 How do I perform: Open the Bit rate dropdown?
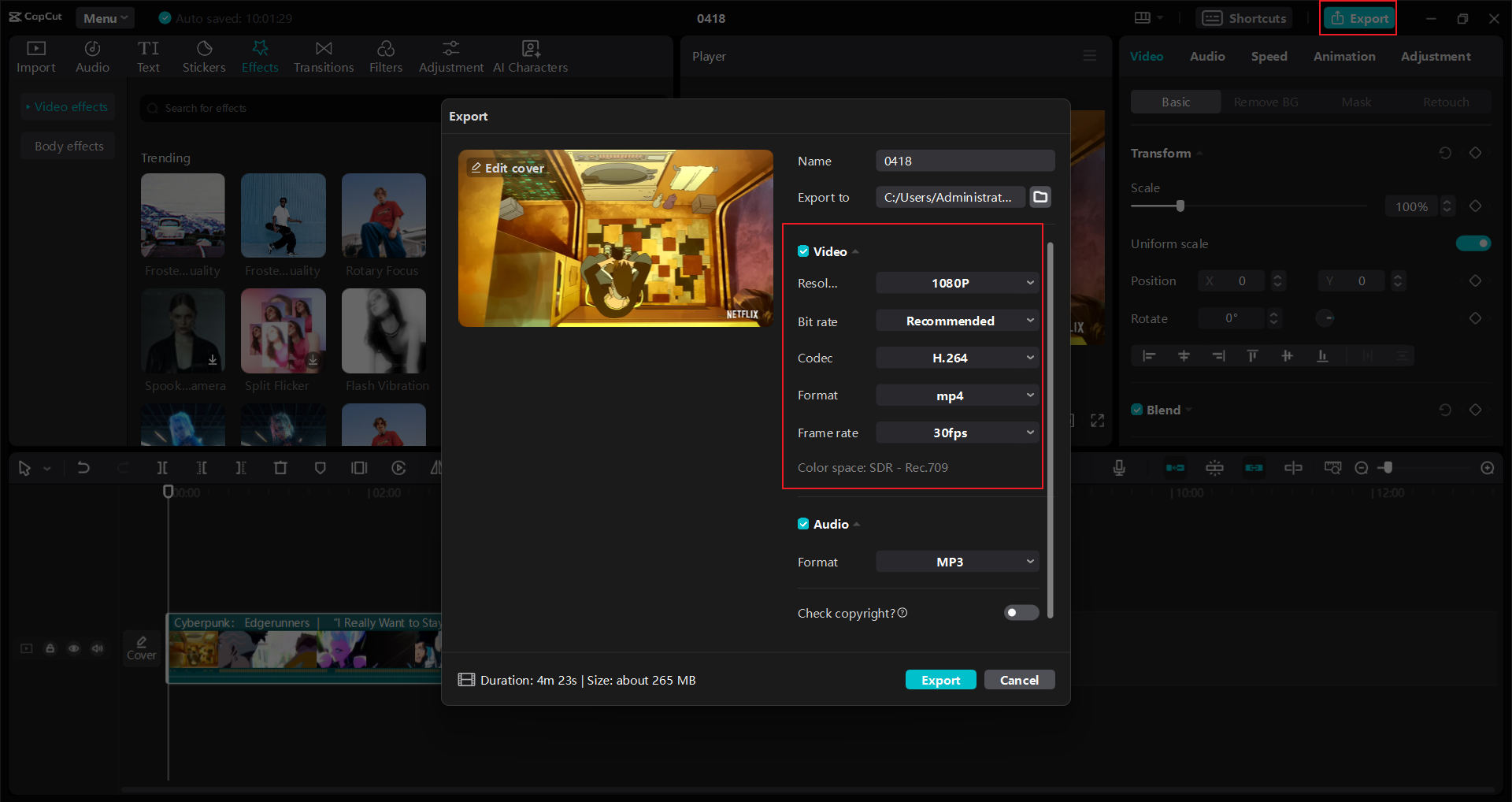(958, 321)
